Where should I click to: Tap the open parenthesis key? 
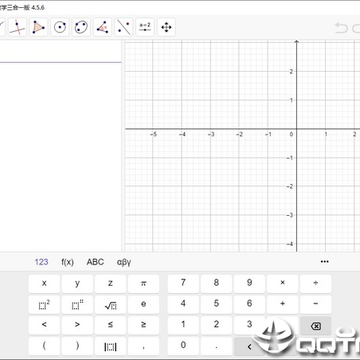[44, 346]
